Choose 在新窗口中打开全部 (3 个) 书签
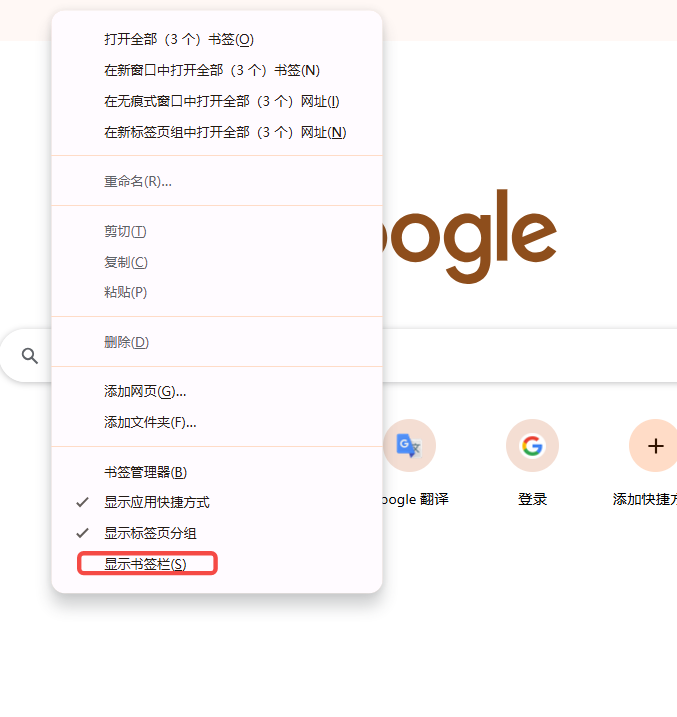 pos(217,70)
